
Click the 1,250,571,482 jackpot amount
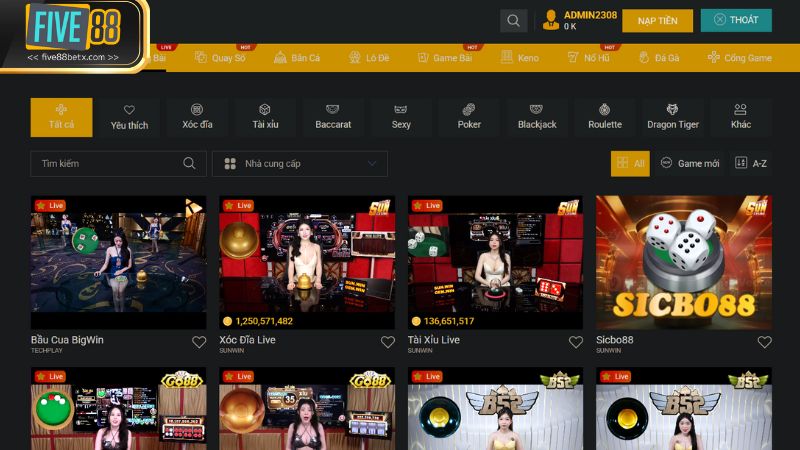coord(264,321)
